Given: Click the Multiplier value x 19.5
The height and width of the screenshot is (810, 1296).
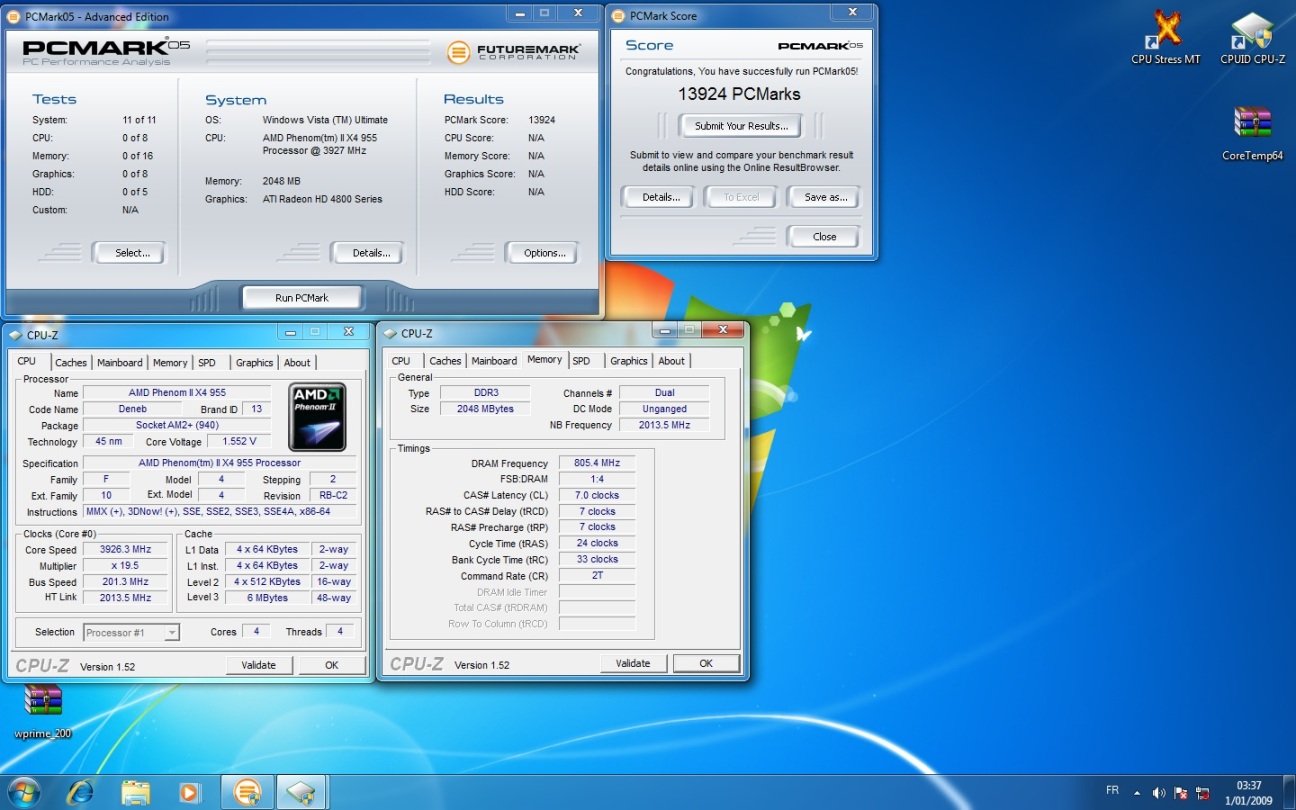Looking at the screenshot, I should pyautogui.click(x=124, y=566).
